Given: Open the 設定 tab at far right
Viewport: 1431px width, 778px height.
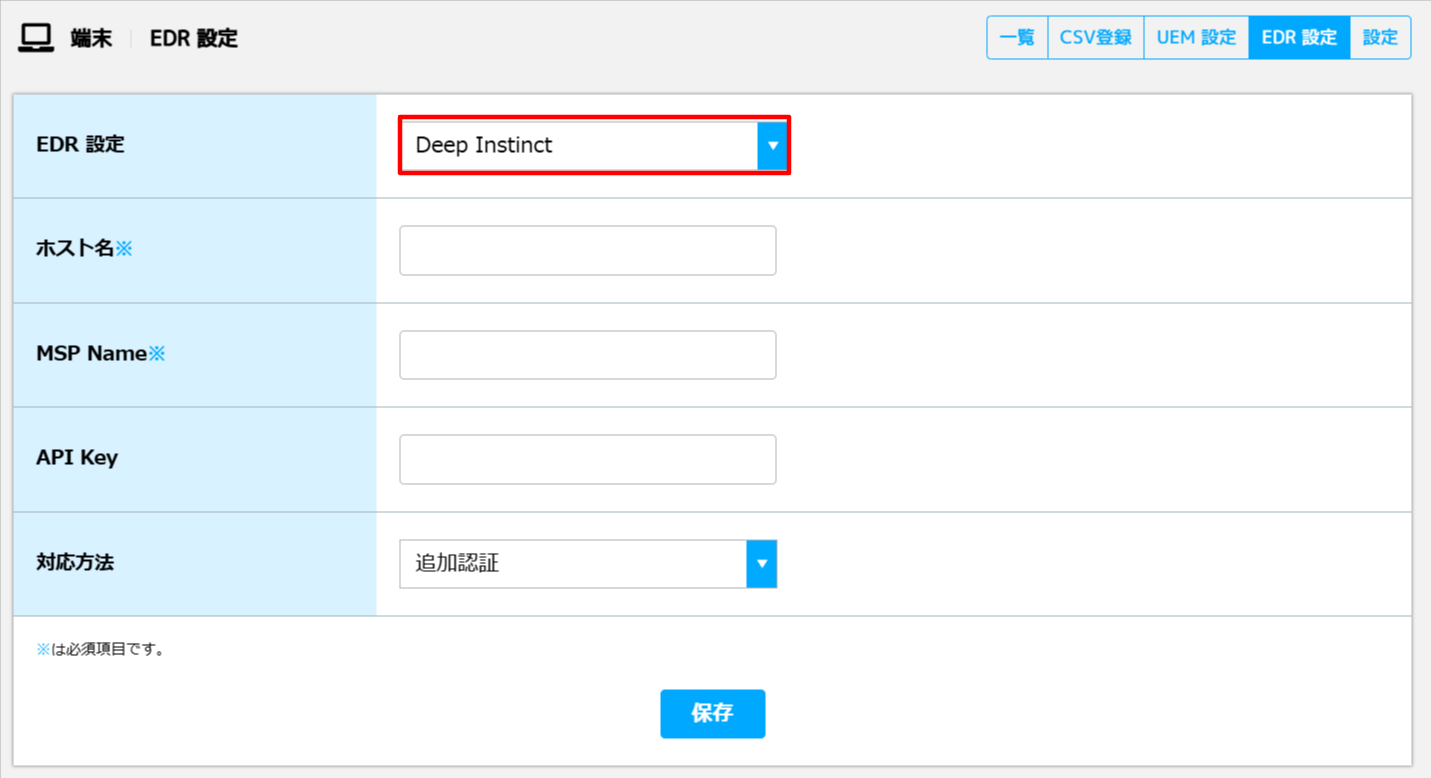Looking at the screenshot, I should tap(1380, 38).
